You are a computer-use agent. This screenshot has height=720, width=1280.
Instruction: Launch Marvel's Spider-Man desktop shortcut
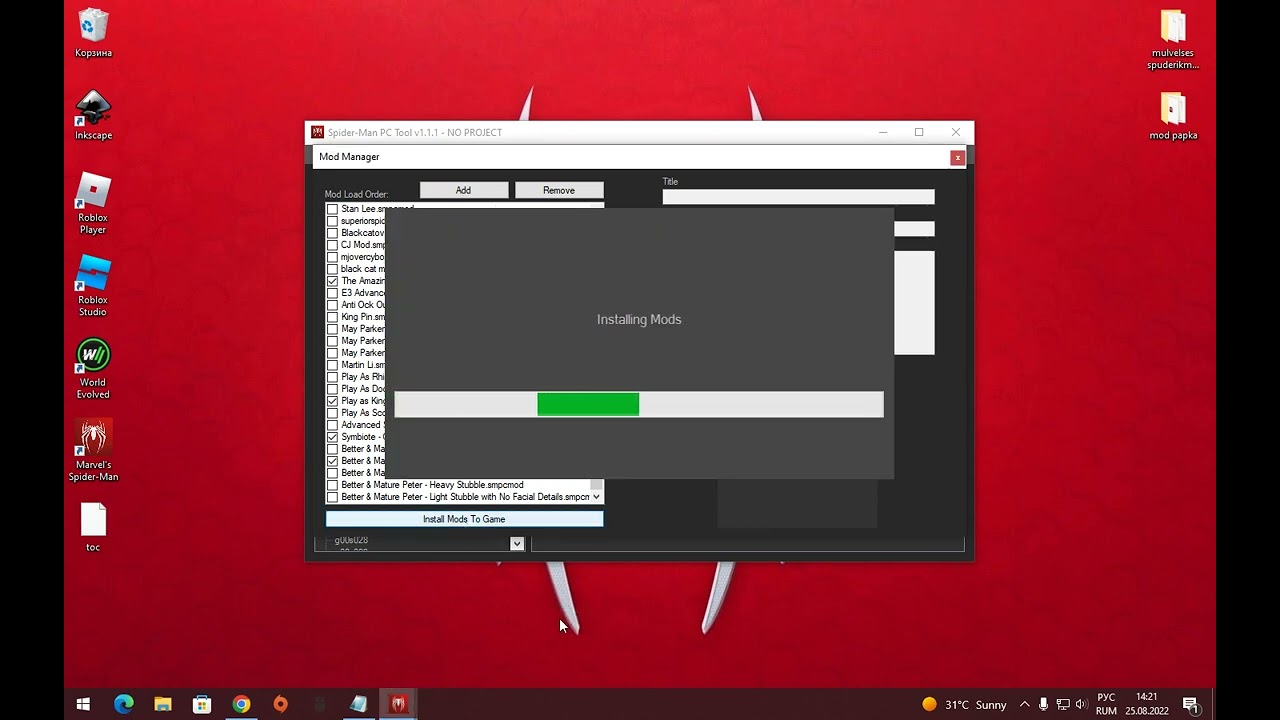93,450
